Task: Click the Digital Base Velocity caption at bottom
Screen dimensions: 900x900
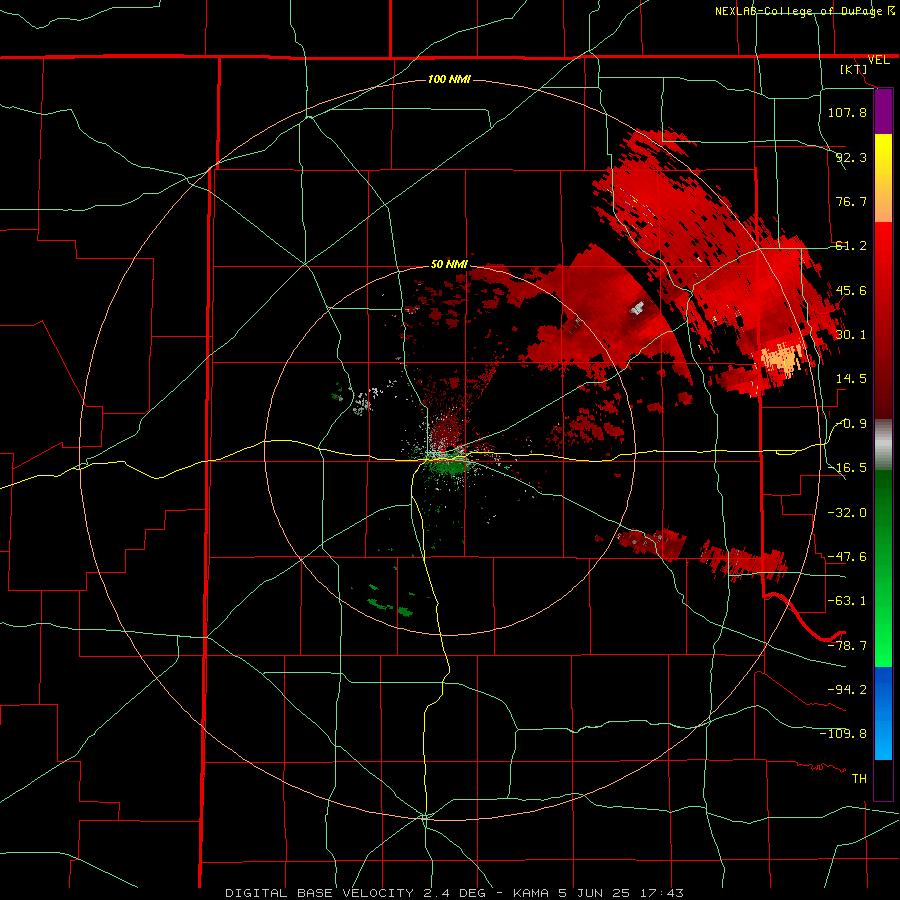Action: [454, 893]
